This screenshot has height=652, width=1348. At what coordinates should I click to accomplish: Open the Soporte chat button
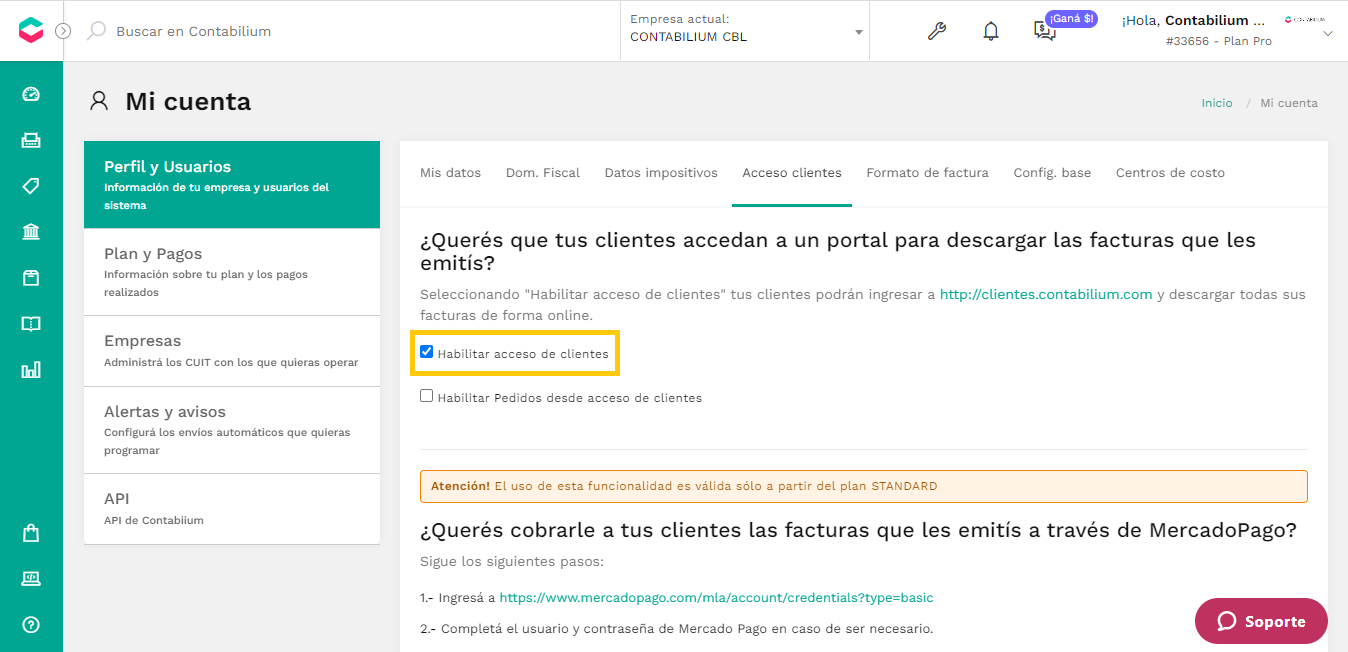point(1261,621)
